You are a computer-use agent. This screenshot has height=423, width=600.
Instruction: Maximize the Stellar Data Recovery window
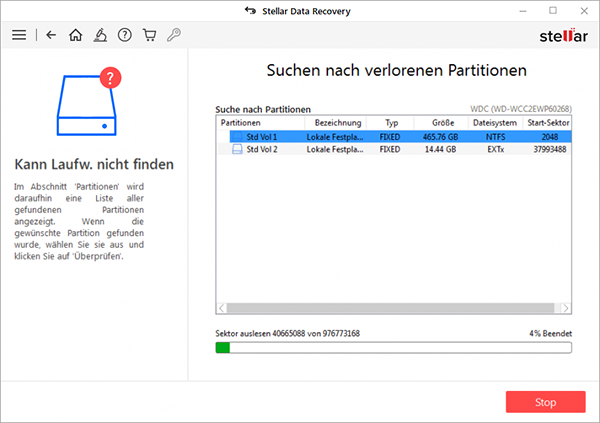tap(553, 11)
